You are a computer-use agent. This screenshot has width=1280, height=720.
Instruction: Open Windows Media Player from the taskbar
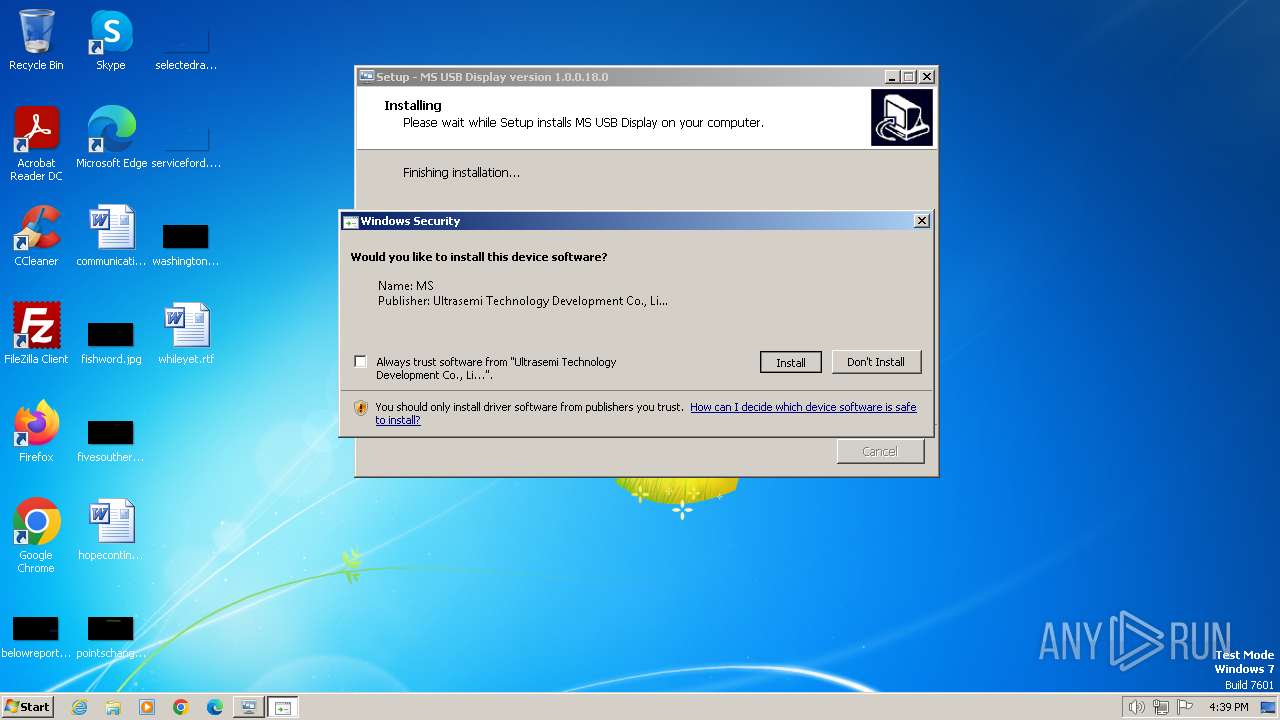point(147,707)
